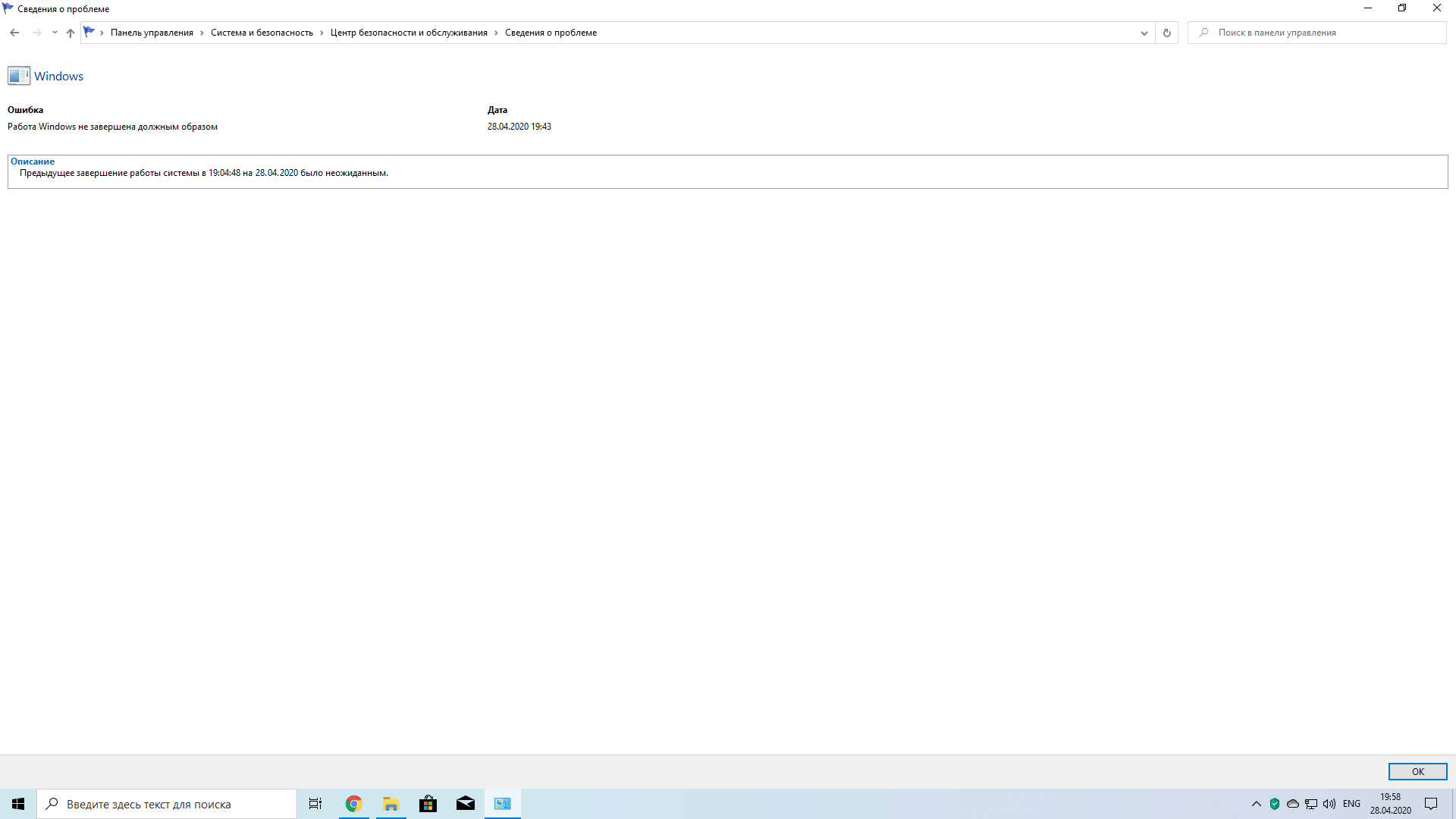
Task: Expand chevron after Система и безопасность
Action: 322,33
